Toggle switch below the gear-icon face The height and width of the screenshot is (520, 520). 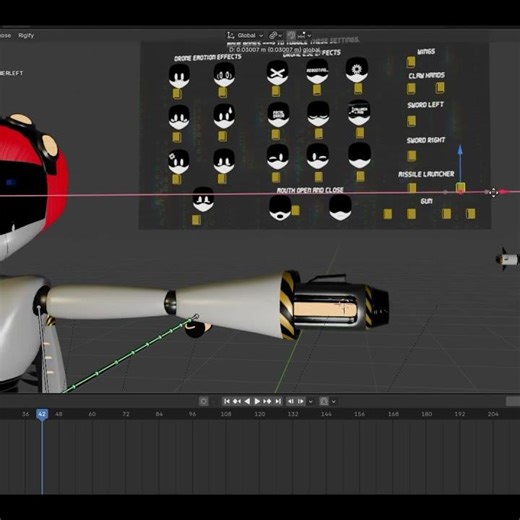point(358,89)
